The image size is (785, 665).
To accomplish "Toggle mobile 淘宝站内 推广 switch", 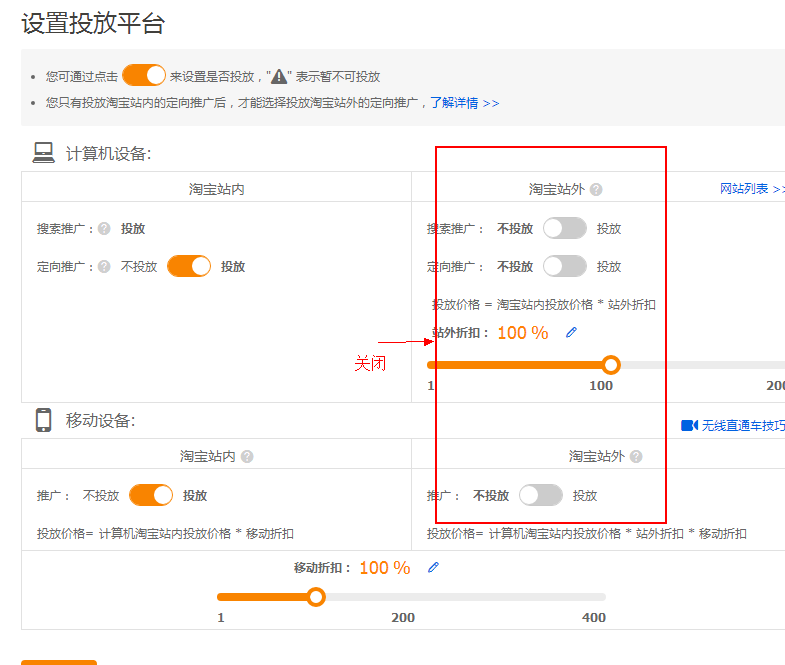I will [151, 495].
